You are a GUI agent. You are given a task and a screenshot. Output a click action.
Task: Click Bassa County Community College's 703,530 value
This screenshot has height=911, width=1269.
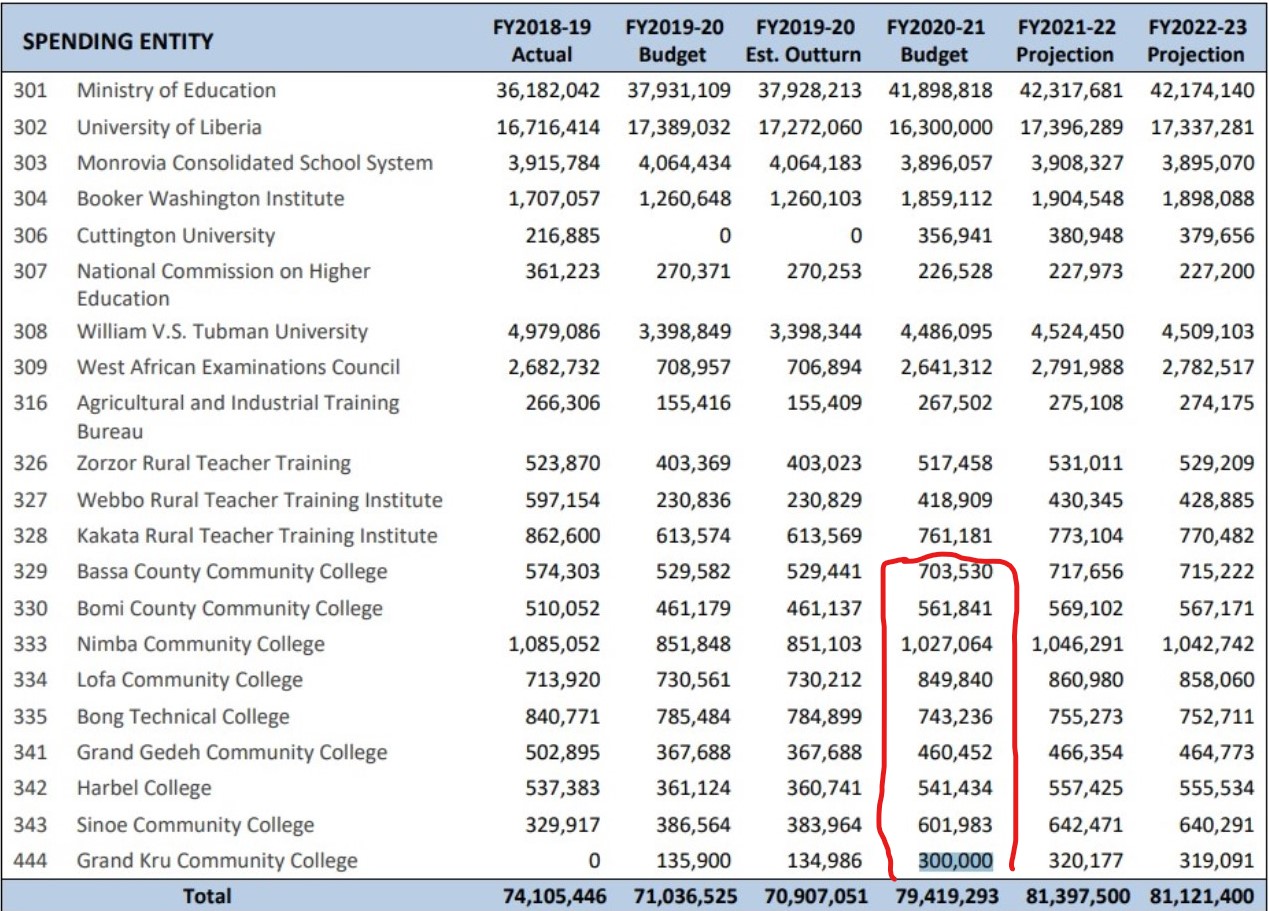coord(955,572)
